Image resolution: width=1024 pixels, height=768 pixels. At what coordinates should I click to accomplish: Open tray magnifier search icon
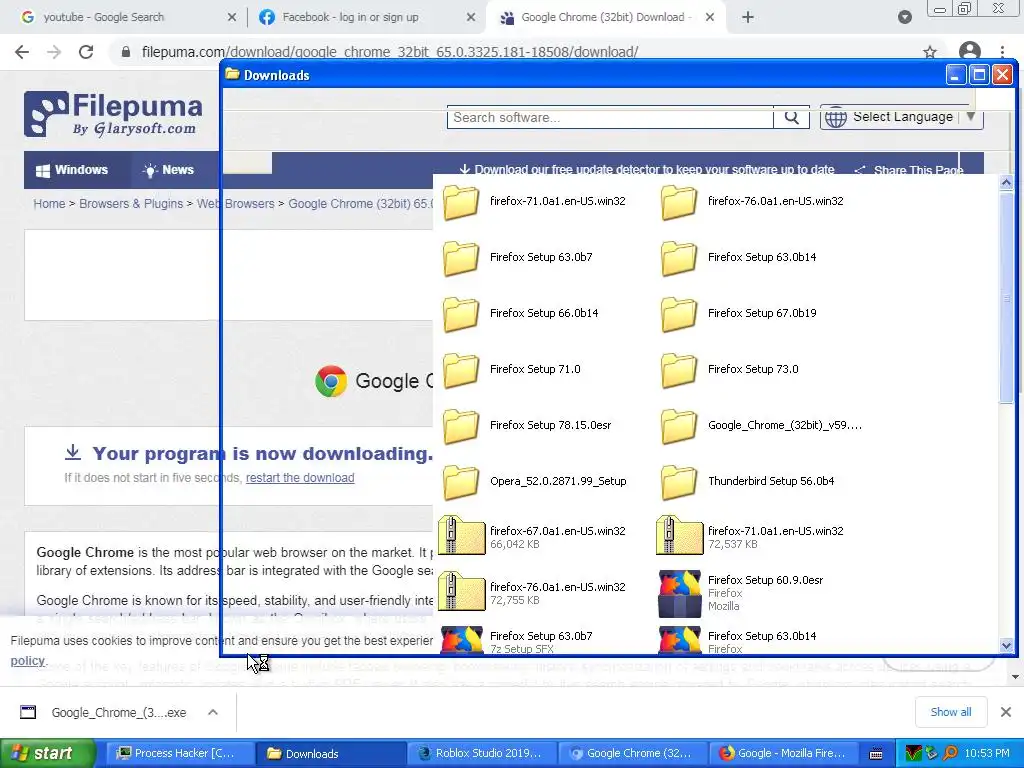pos(950,753)
